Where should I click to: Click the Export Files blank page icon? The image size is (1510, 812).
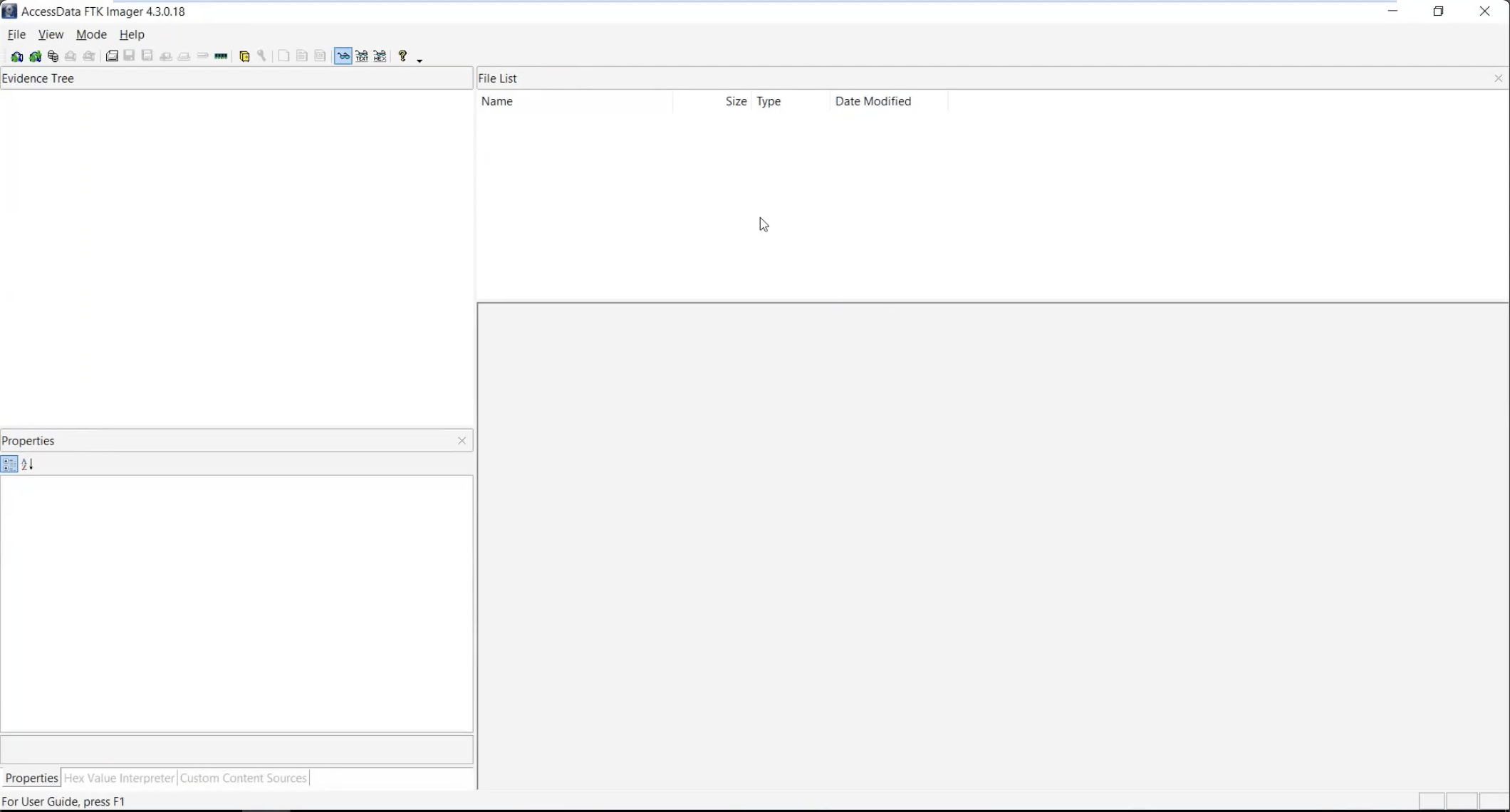pos(283,56)
